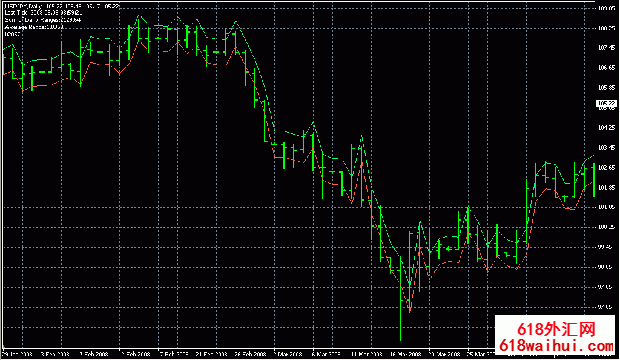
Task: Click the 106.65 price axis label
Action: (x=607, y=68)
